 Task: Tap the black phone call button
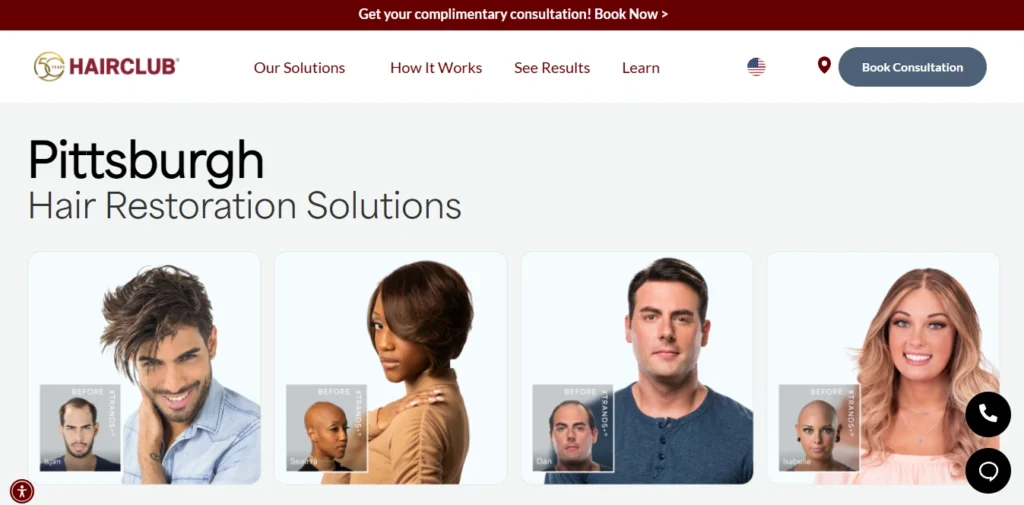click(x=987, y=414)
